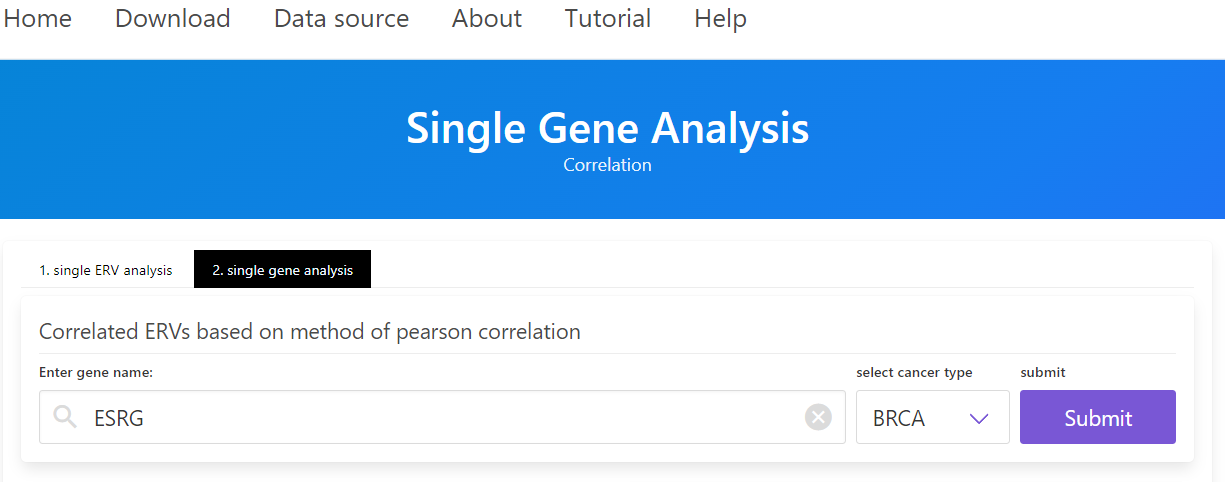
Task: Navigate to Data source page
Action: coord(341,19)
